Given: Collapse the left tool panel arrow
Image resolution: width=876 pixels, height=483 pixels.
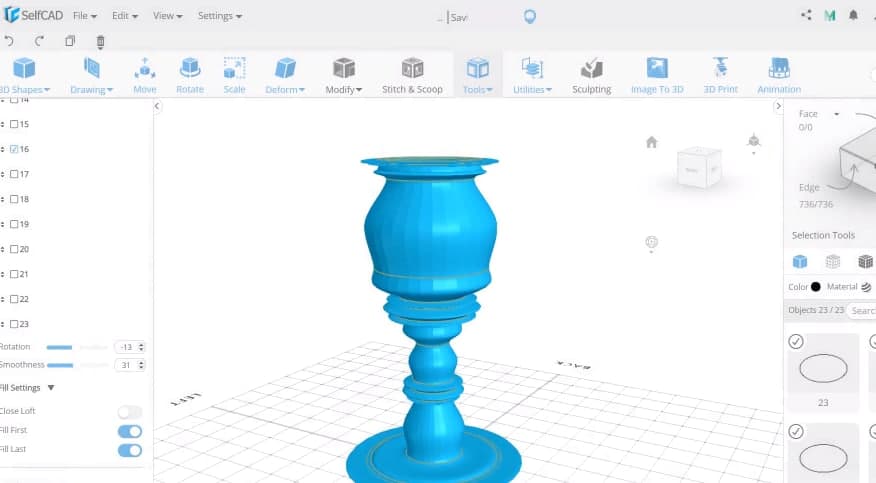Looking at the screenshot, I should point(157,106).
